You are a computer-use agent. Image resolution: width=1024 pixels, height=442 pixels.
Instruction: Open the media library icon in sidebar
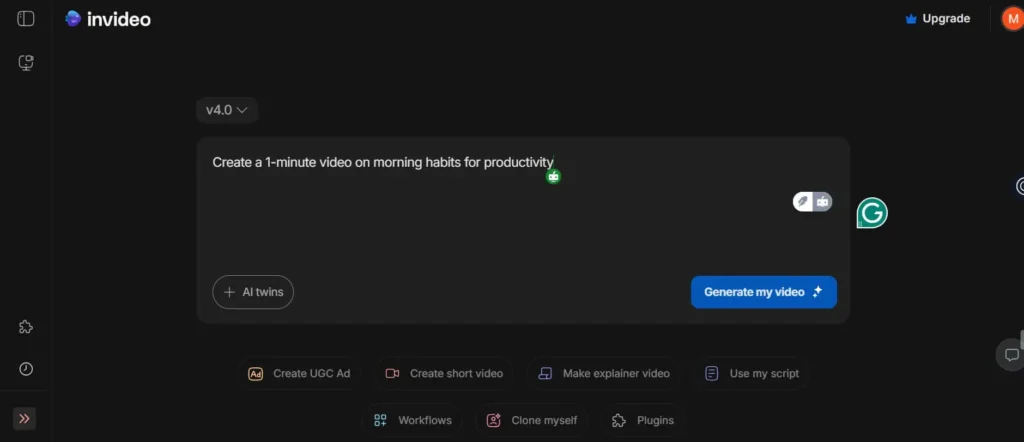click(x=26, y=63)
